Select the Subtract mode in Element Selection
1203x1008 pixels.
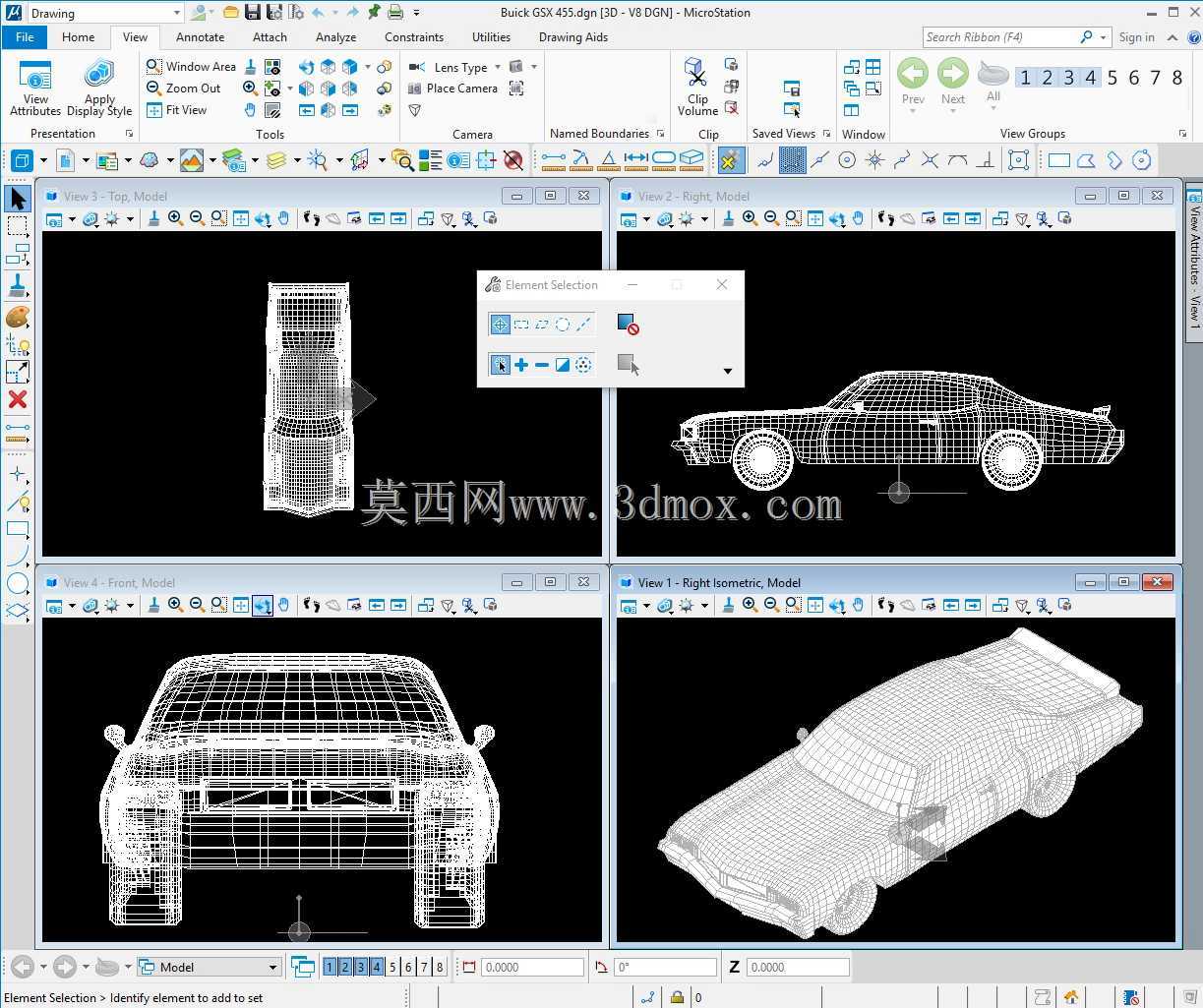pos(542,365)
